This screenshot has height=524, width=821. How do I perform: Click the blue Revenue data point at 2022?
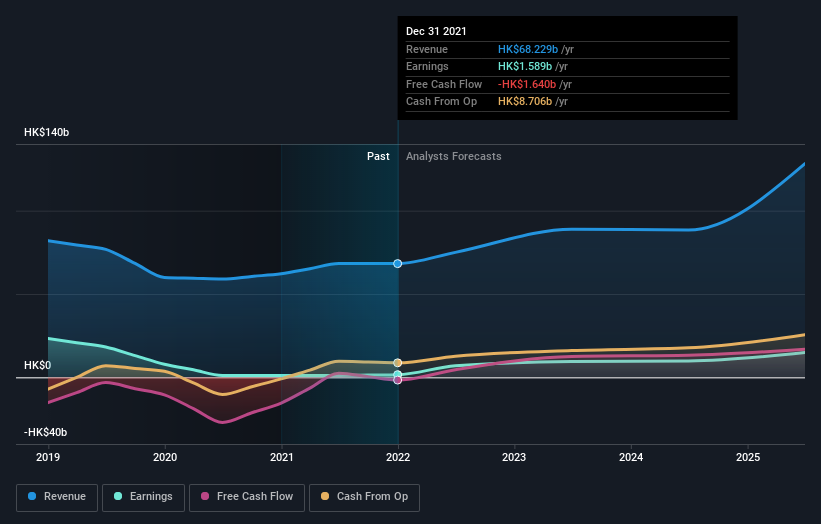398,263
